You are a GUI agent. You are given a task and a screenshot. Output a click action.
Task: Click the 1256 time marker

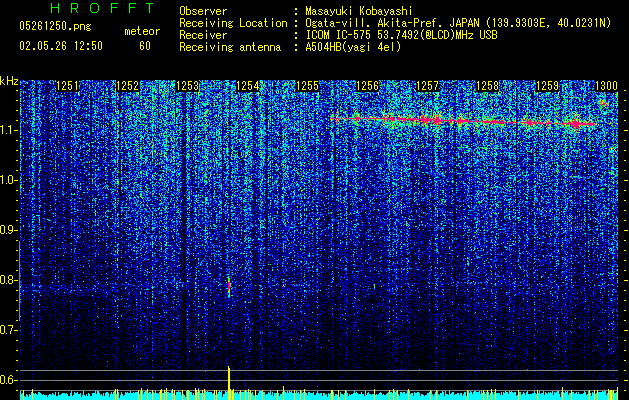[367, 86]
